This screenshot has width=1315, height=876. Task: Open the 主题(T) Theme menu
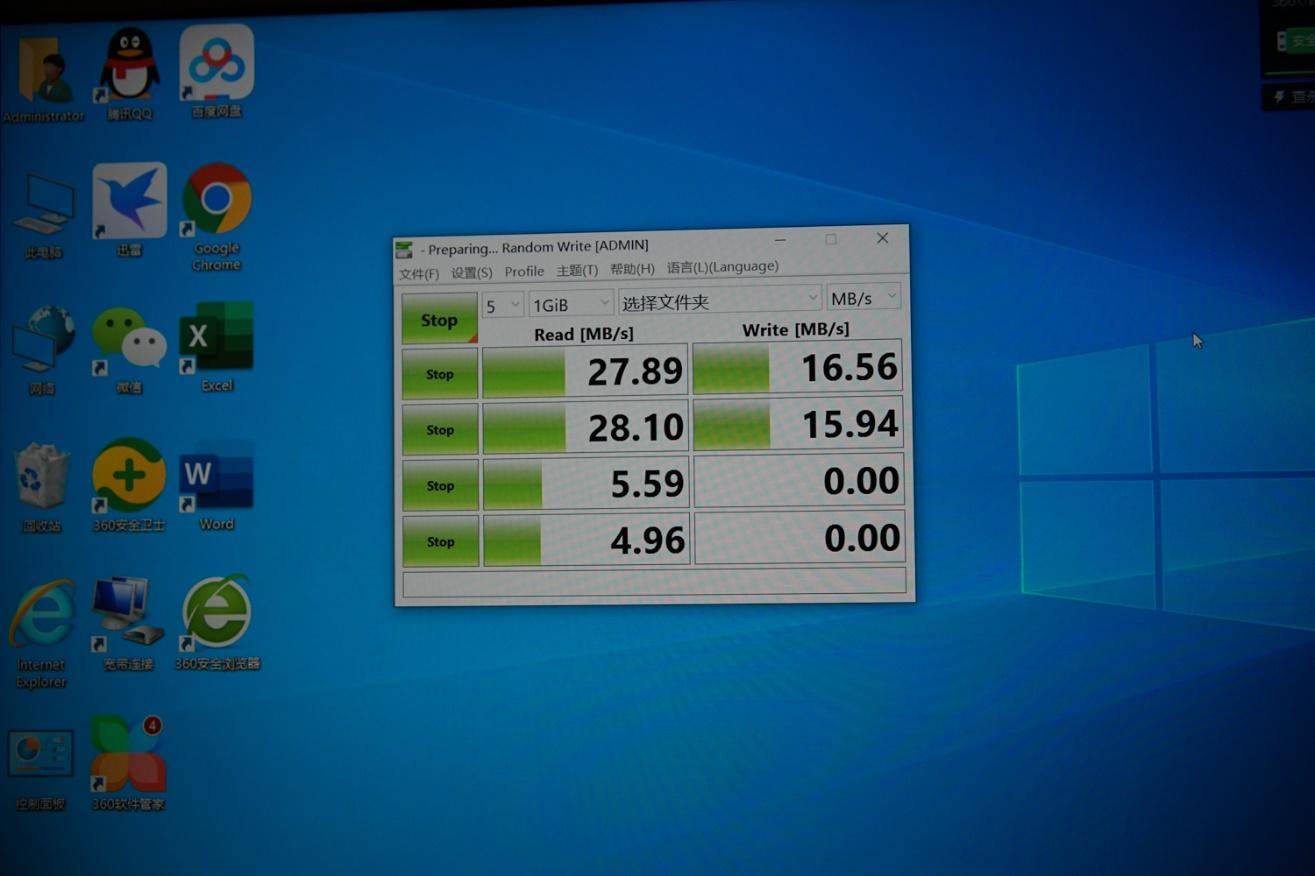[577, 271]
